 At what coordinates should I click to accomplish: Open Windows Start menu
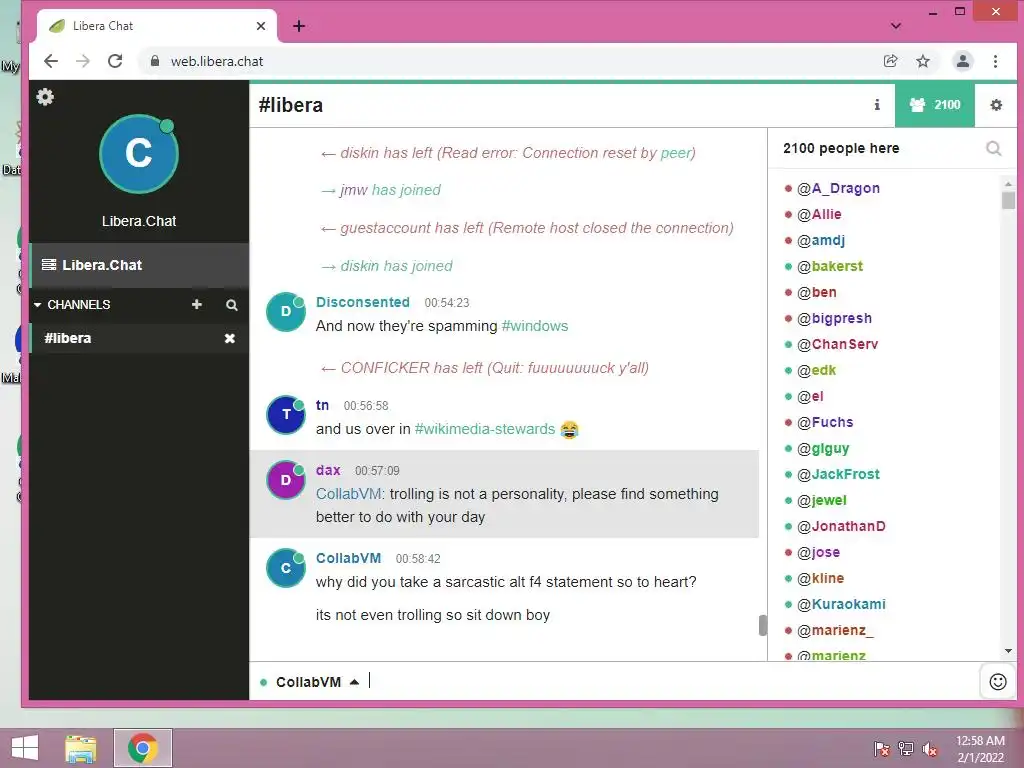click(x=25, y=748)
